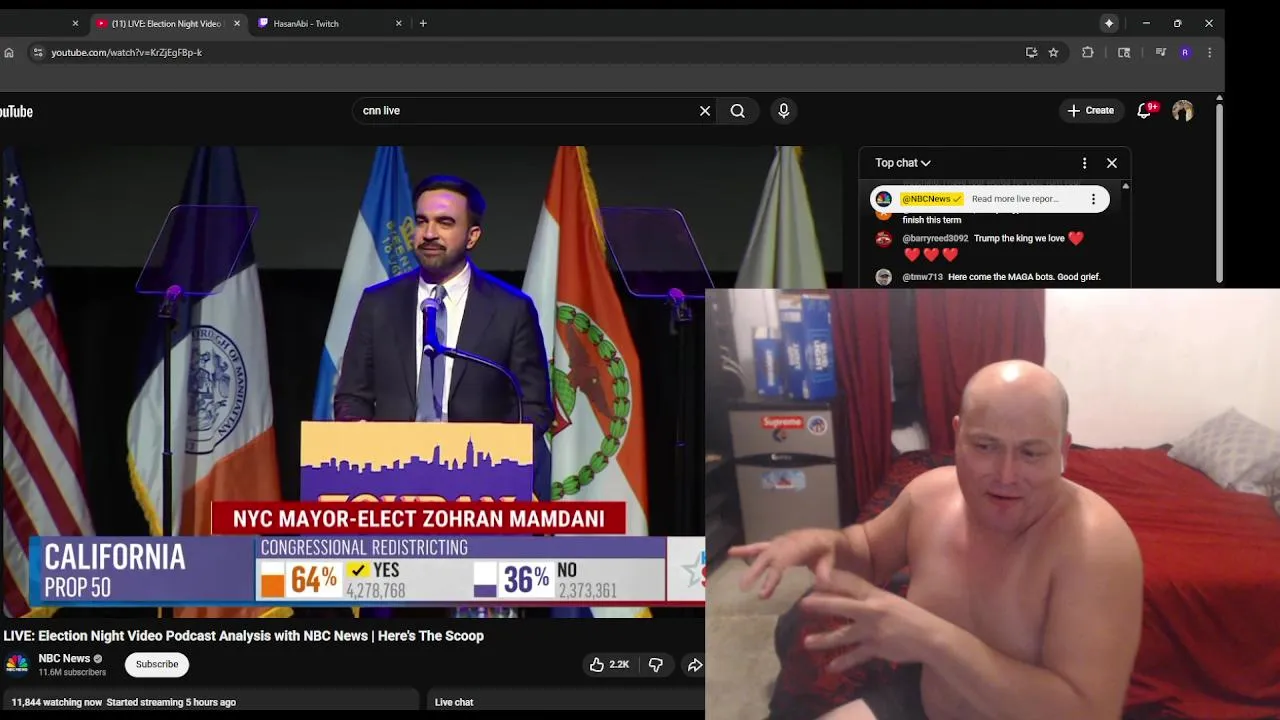Click @barryreed3092 username in chat

pos(935,239)
